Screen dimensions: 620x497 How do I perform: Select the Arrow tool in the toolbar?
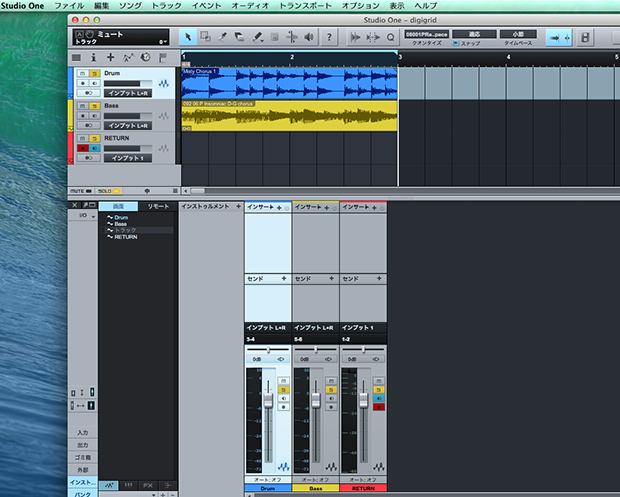[x=188, y=37]
